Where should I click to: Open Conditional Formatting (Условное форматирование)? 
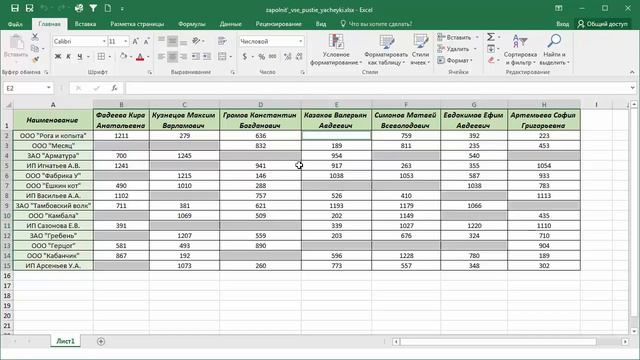point(336,50)
